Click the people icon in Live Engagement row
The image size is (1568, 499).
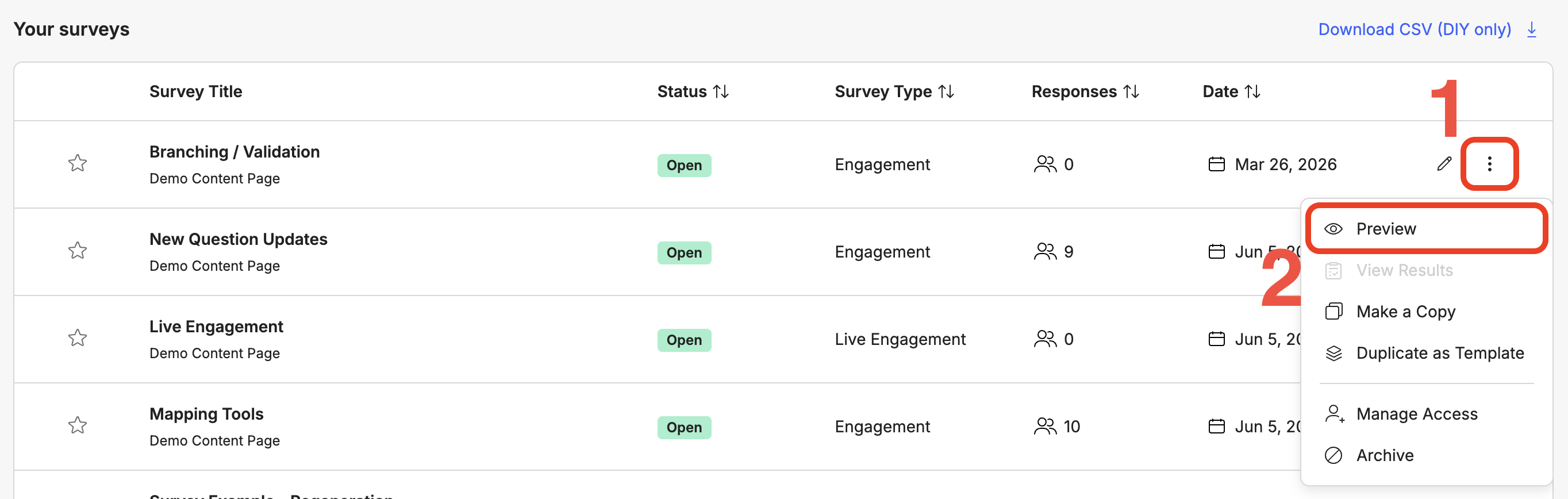(x=1045, y=339)
